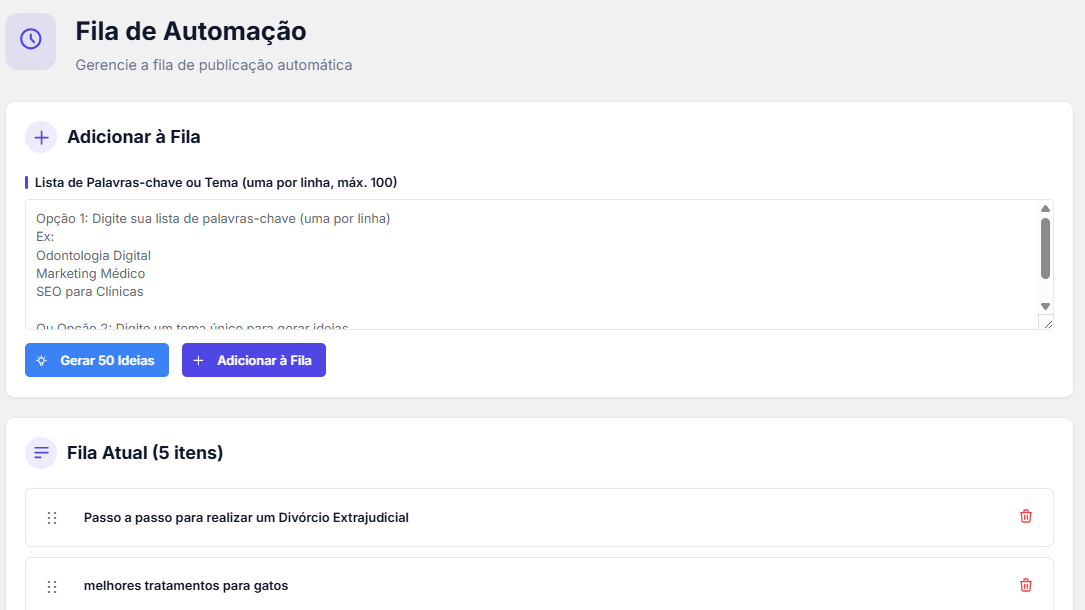This screenshot has width=1085, height=610.
Task: Delete the melhores tratamentos para gatos item
Action: pyautogui.click(x=1025, y=585)
